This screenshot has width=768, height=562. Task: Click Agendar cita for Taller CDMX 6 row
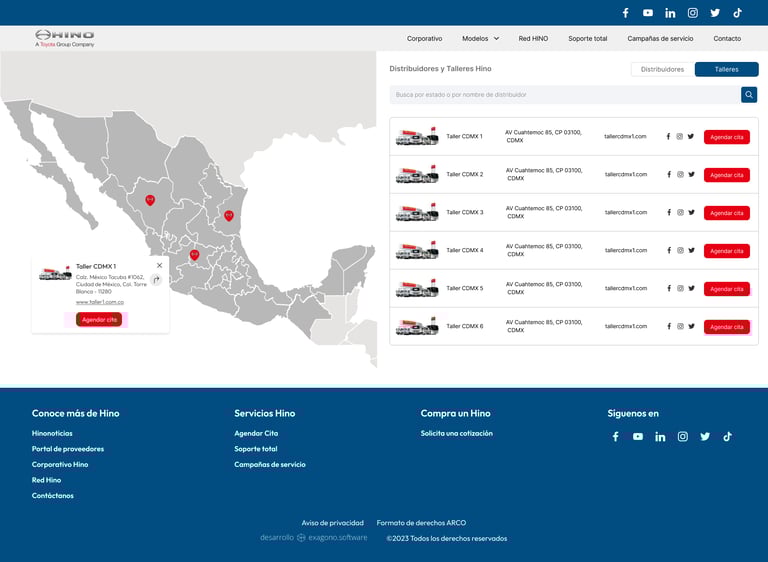[726, 327]
